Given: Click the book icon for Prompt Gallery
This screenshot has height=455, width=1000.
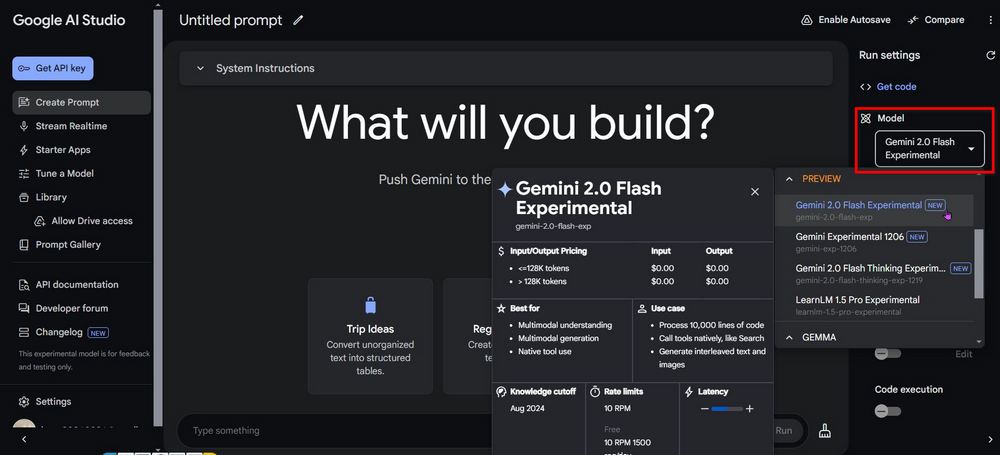Looking at the screenshot, I should click(x=24, y=244).
